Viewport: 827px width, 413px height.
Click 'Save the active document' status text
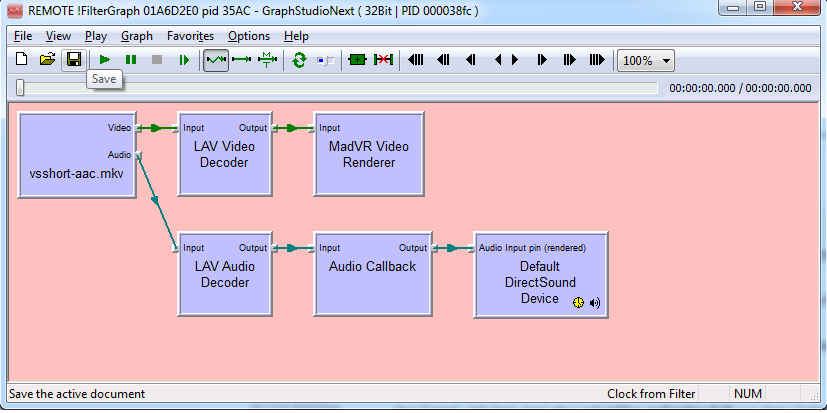77,393
